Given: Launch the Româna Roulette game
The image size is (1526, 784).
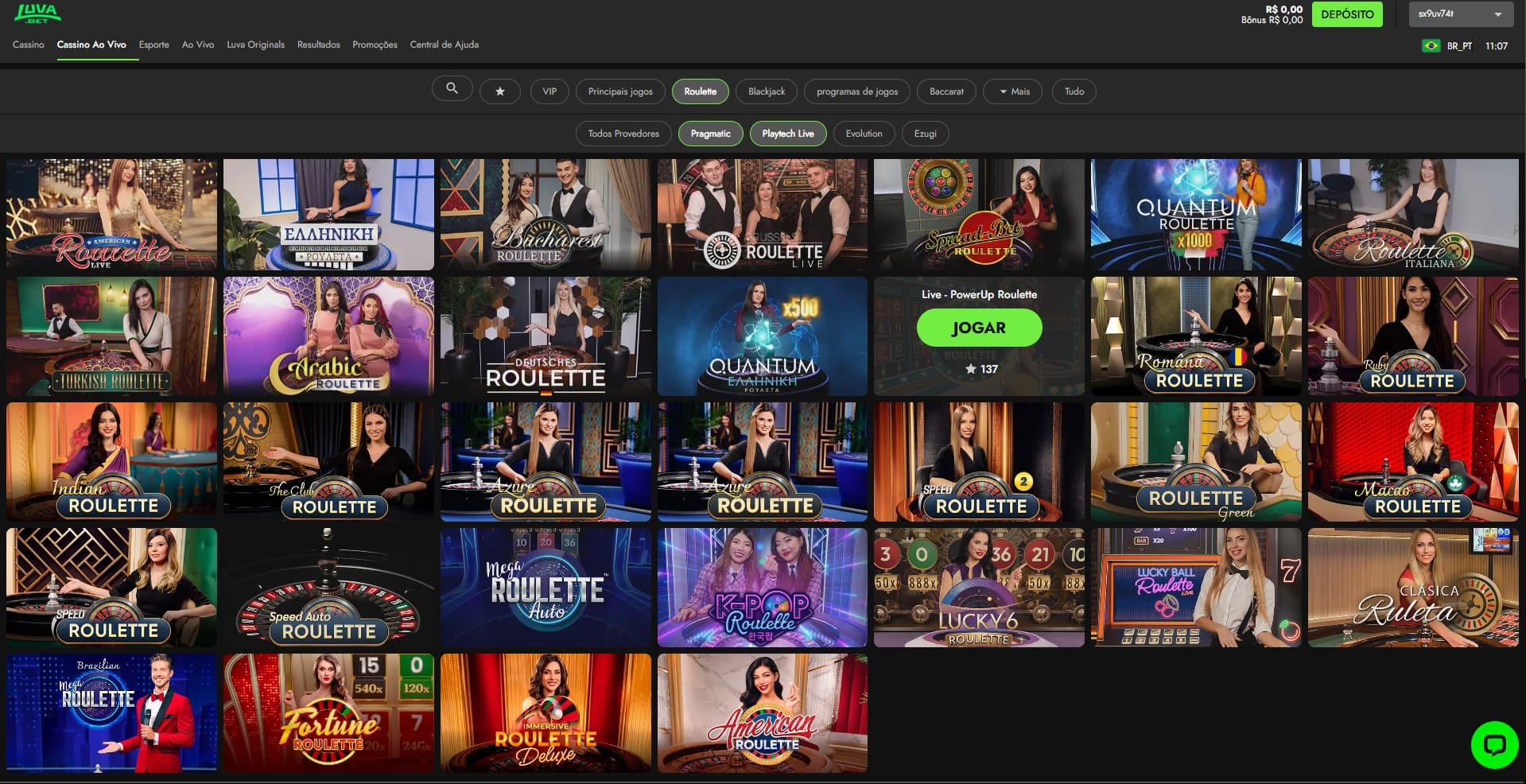Looking at the screenshot, I should (1196, 336).
